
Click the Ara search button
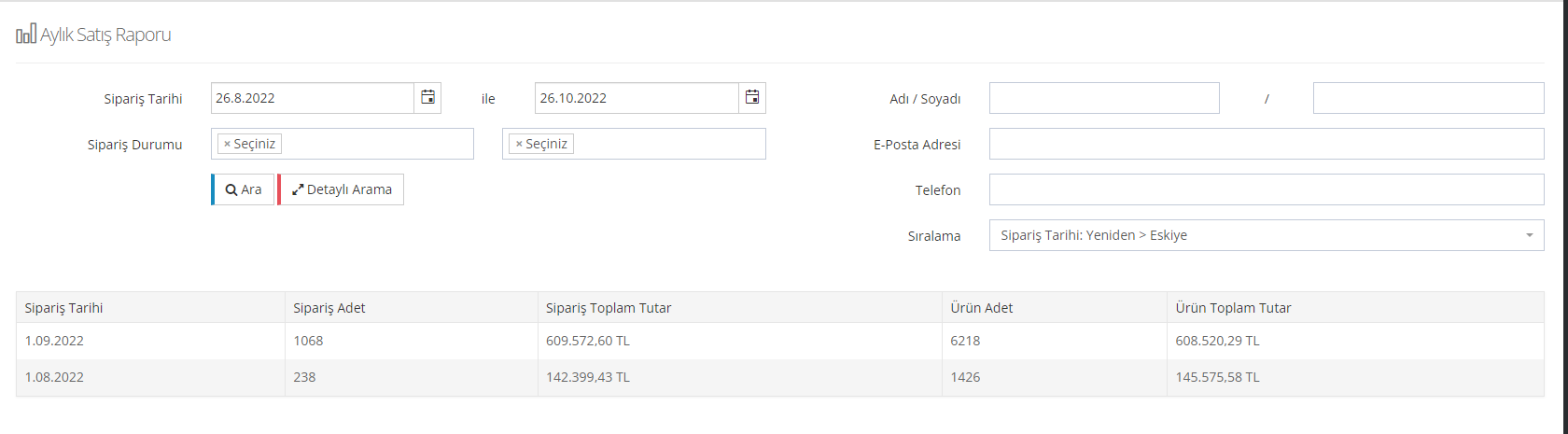(x=243, y=189)
